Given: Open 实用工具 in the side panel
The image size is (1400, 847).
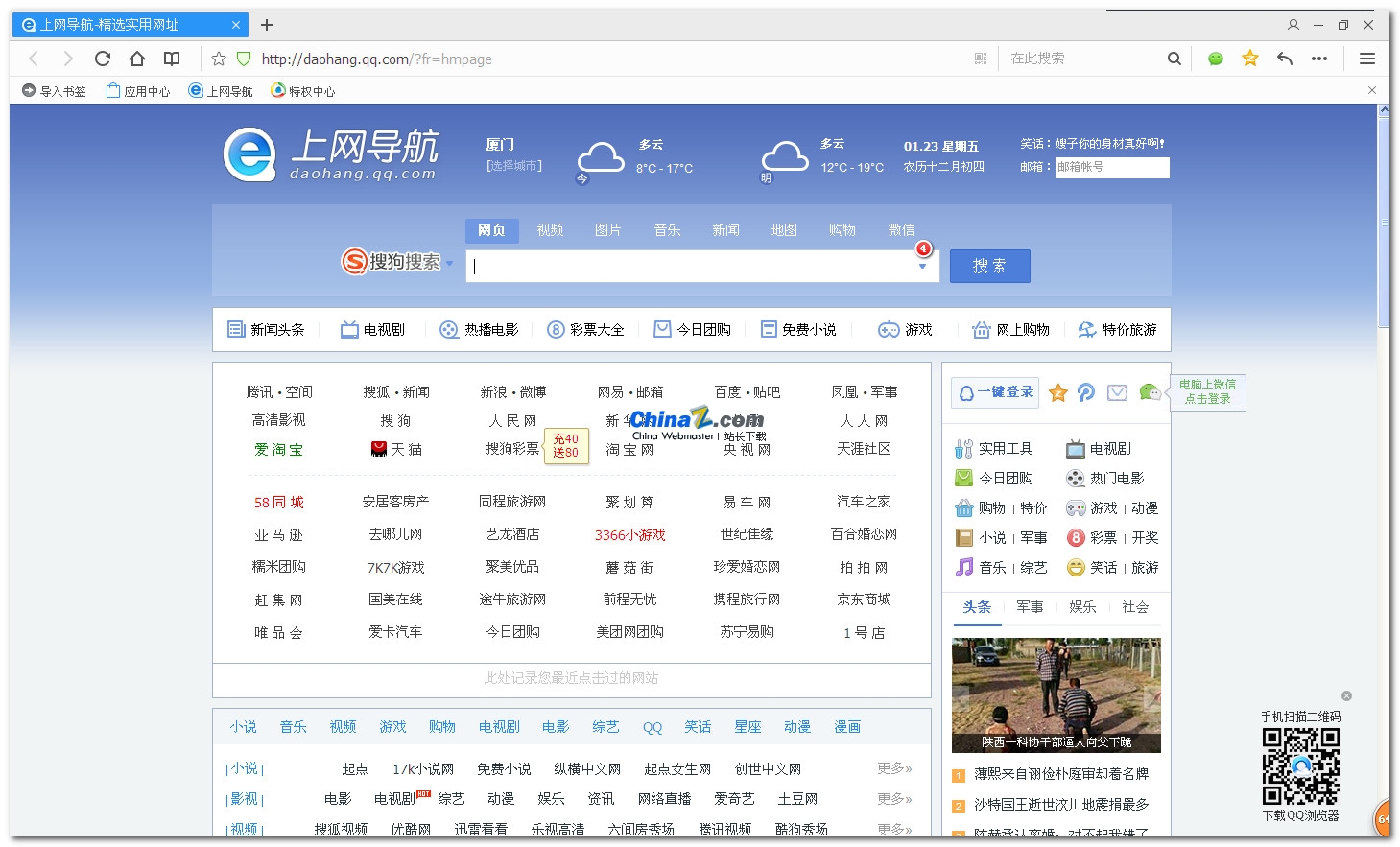Looking at the screenshot, I should (994, 448).
